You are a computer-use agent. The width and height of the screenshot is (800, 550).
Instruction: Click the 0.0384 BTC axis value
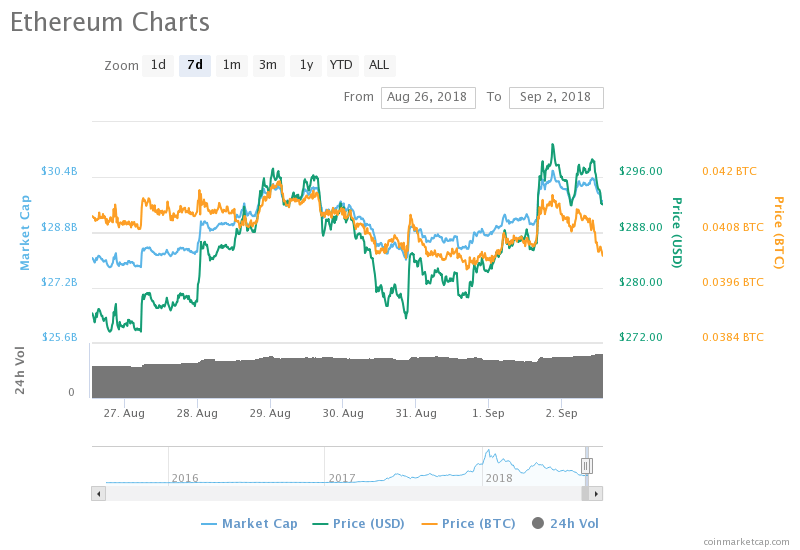coord(733,337)
